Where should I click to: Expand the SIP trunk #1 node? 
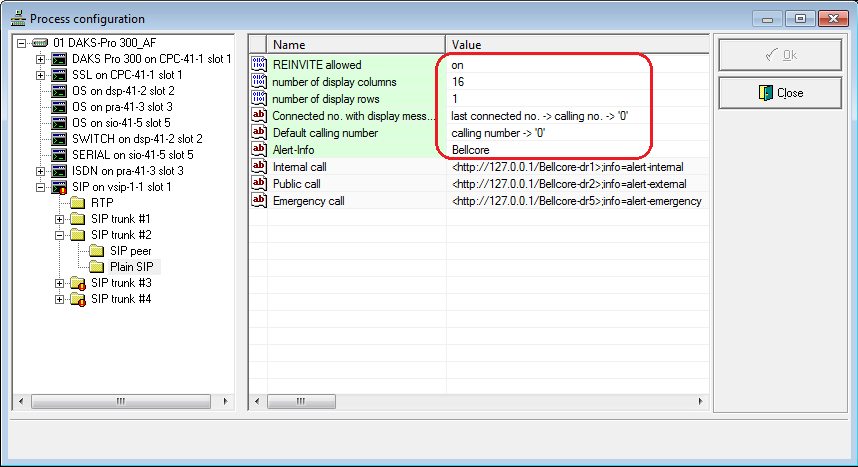(60, 219)
